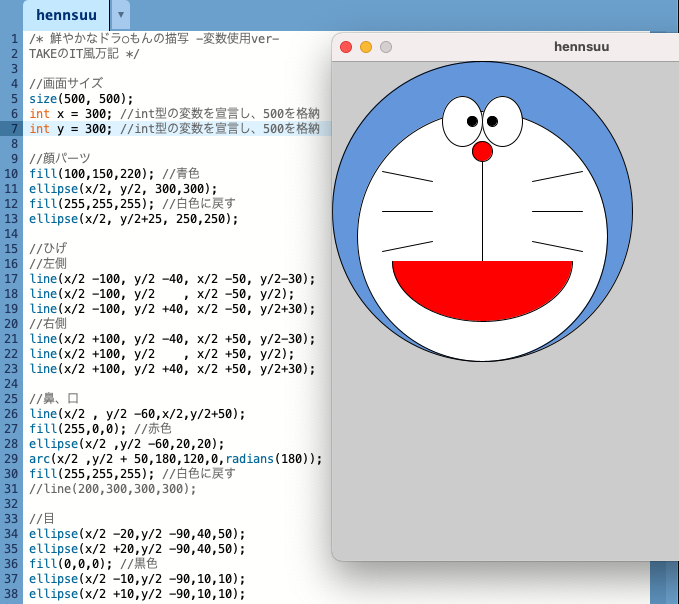Click the //目 comment

(x=42, y=519)
